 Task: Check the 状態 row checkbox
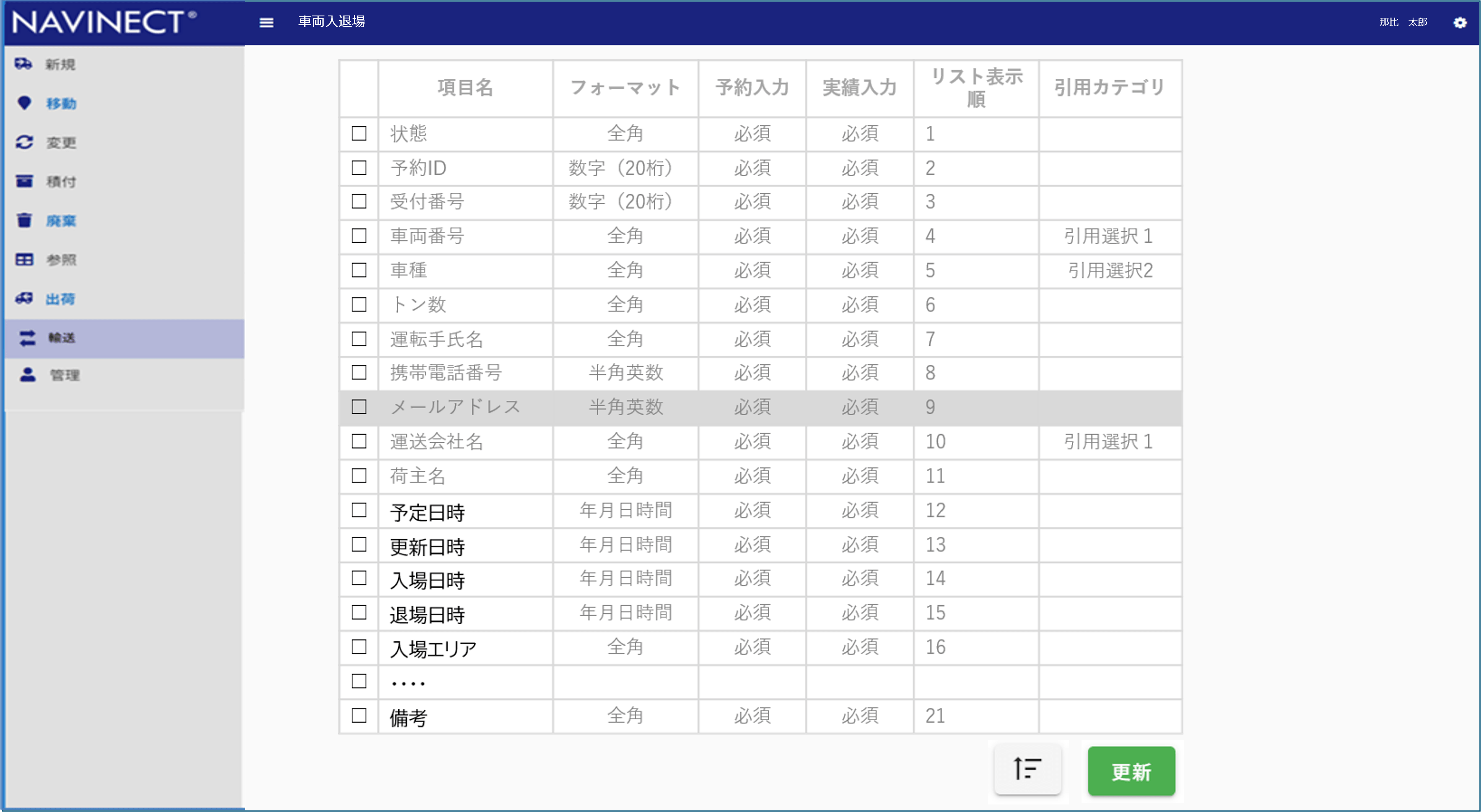click(359, 133)
